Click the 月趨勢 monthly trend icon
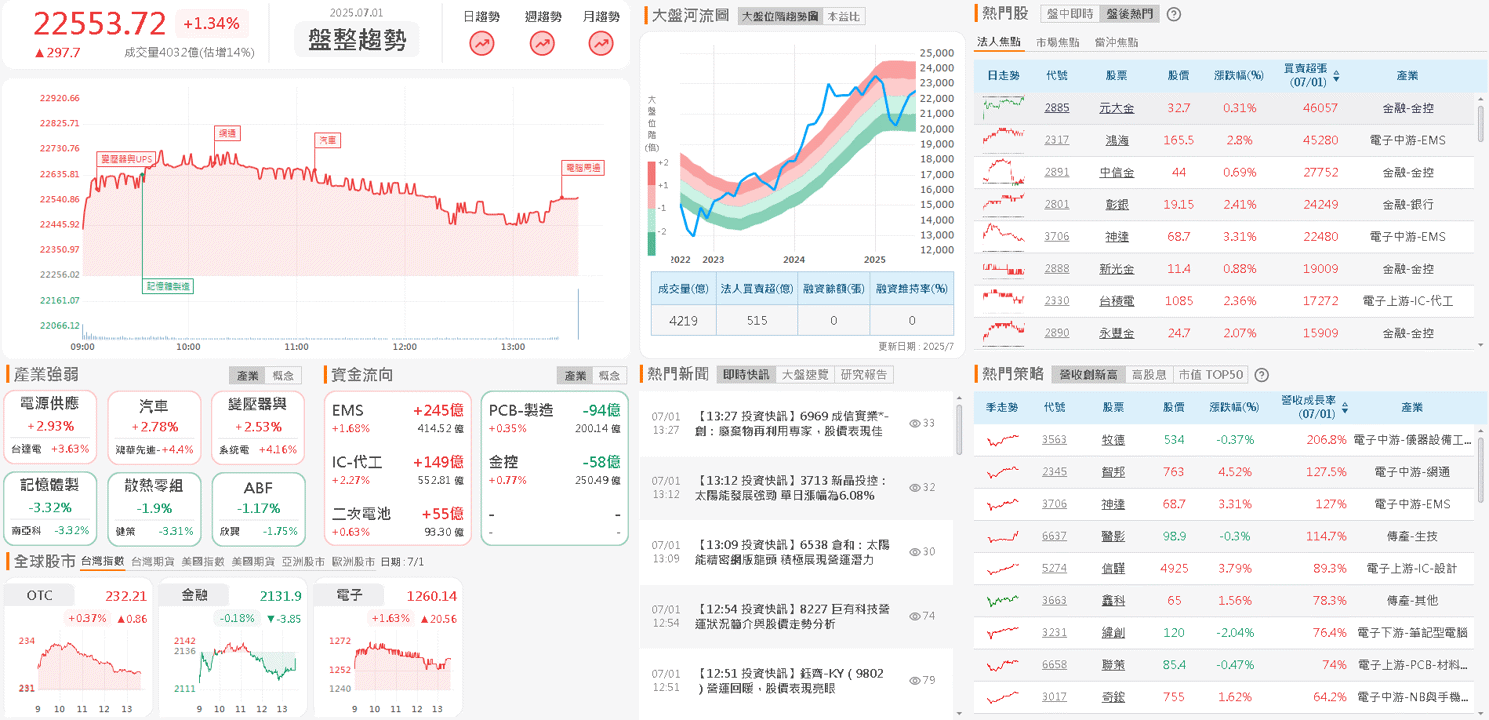This screenshot has width=1489, height=720. (601, 43)
